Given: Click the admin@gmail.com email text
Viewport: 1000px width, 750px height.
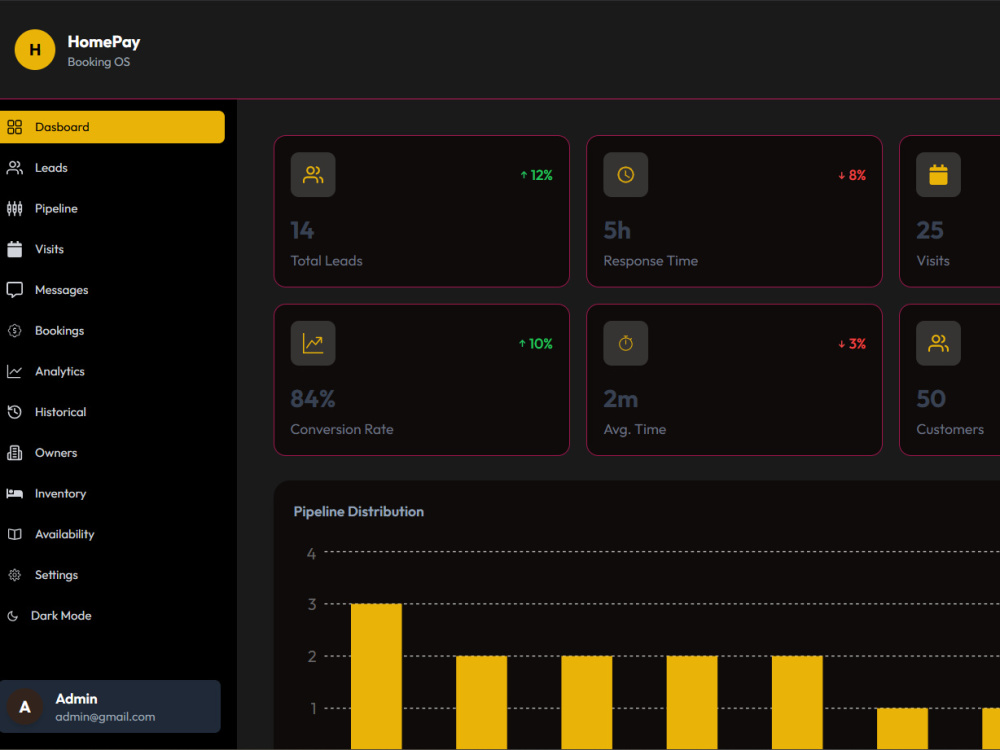Looking at the screenshot, I should (105, 717).
